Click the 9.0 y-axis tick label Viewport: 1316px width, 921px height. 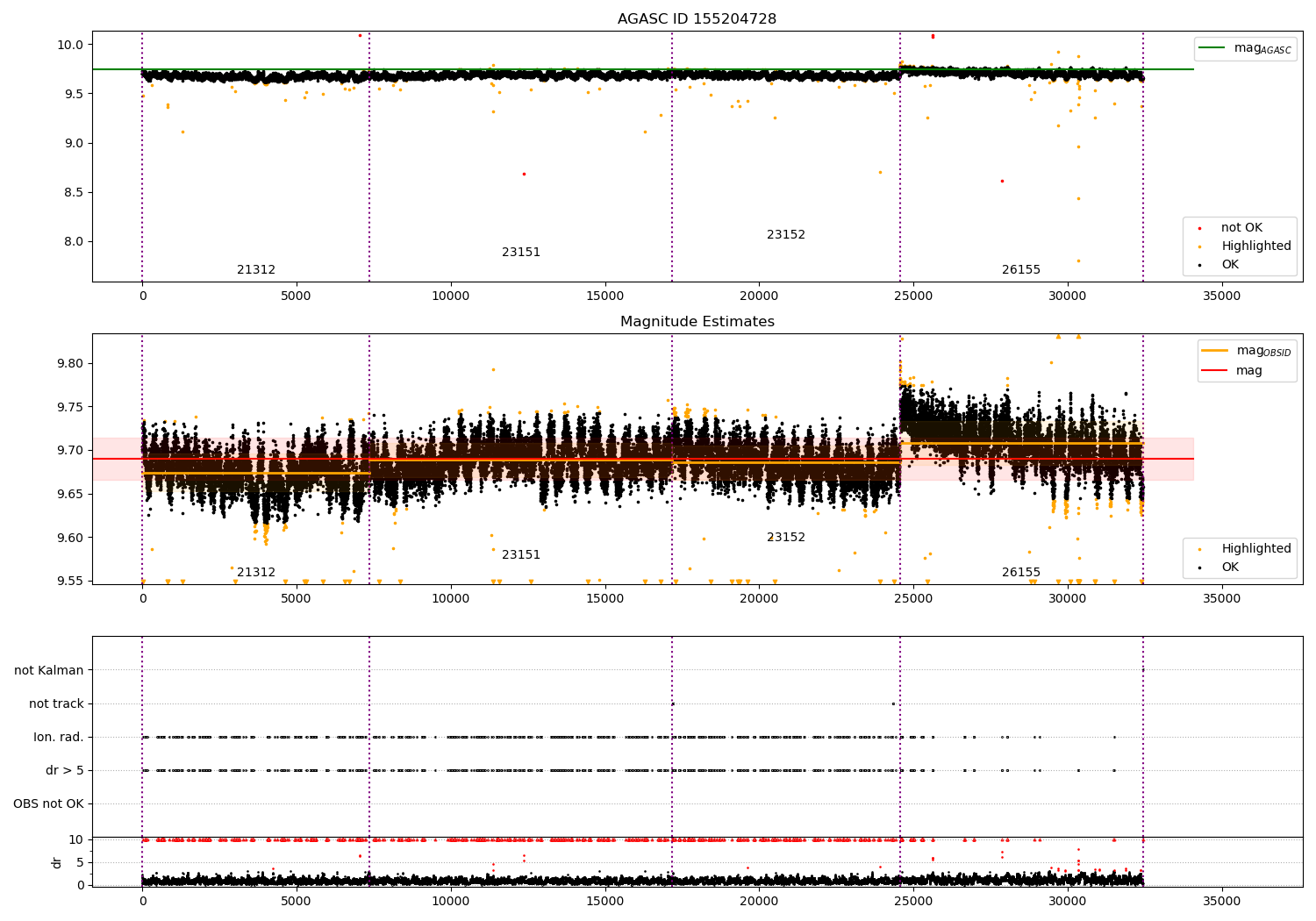pyautogui.click(x=75, y=143)
